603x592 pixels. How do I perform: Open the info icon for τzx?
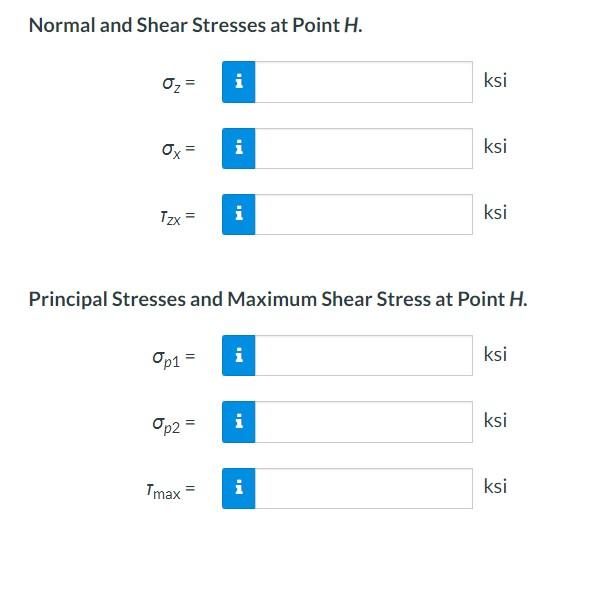238,214
